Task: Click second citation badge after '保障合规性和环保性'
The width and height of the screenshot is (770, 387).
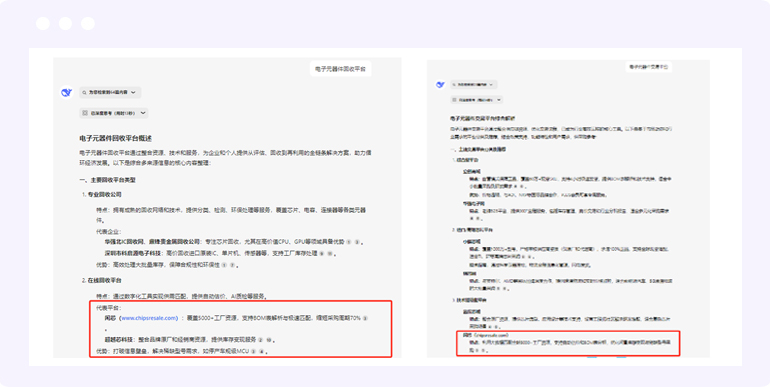Action: pos(232,265)
